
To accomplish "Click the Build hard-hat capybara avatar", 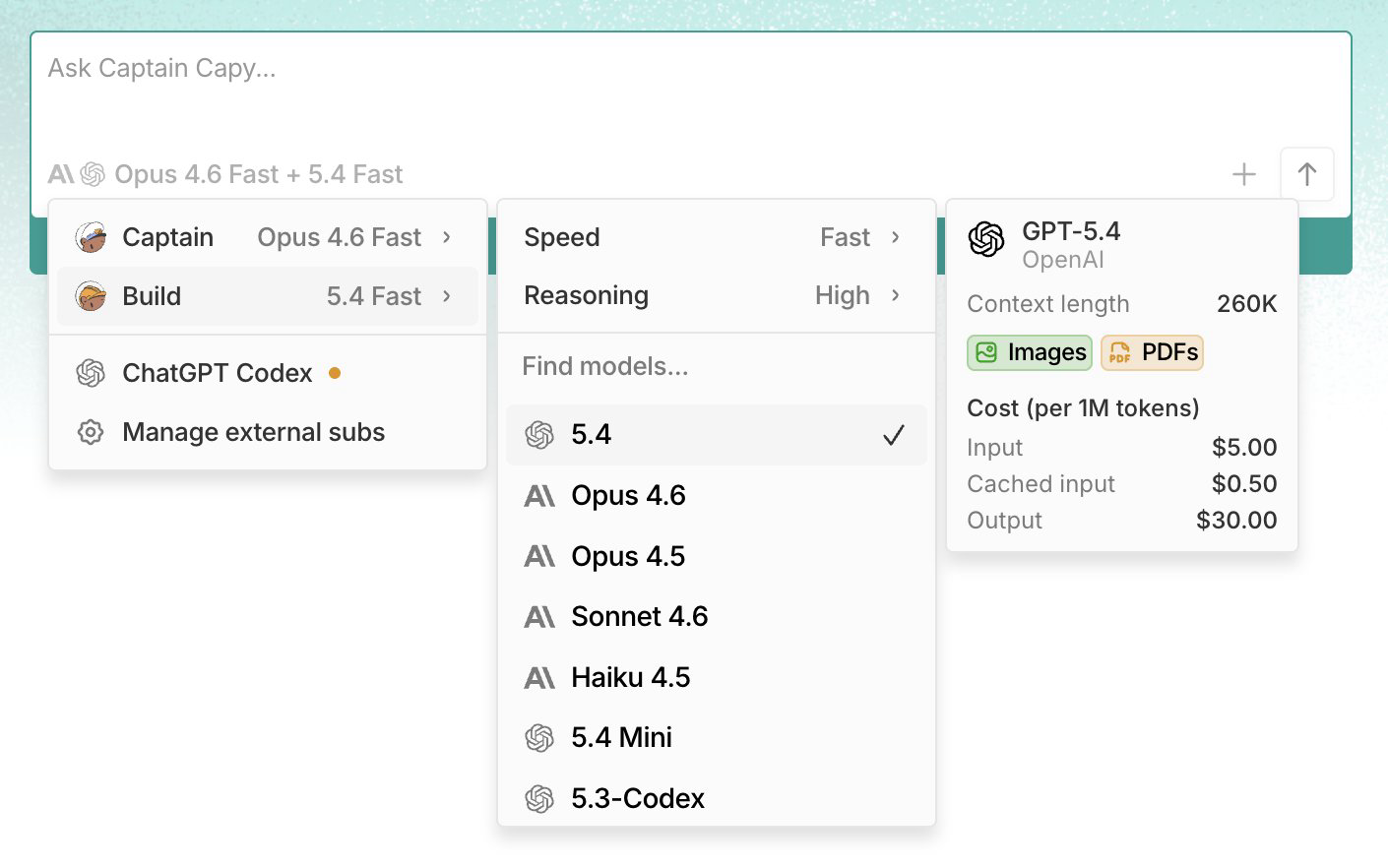I will click(92, 295).
